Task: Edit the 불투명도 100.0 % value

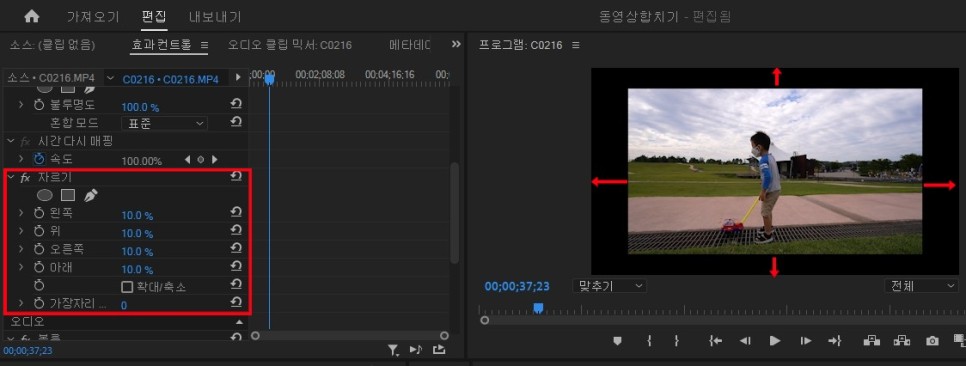Action: (140, 107)
